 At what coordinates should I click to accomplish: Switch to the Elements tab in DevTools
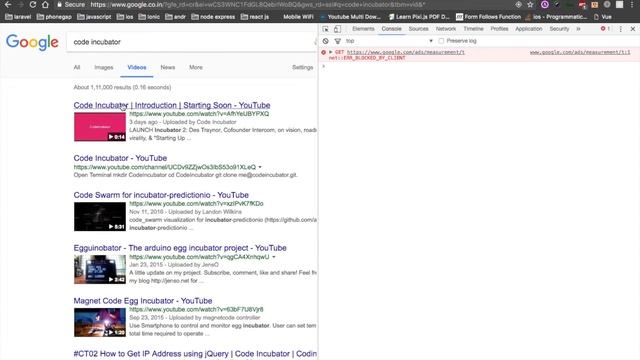tap(363, 29)
